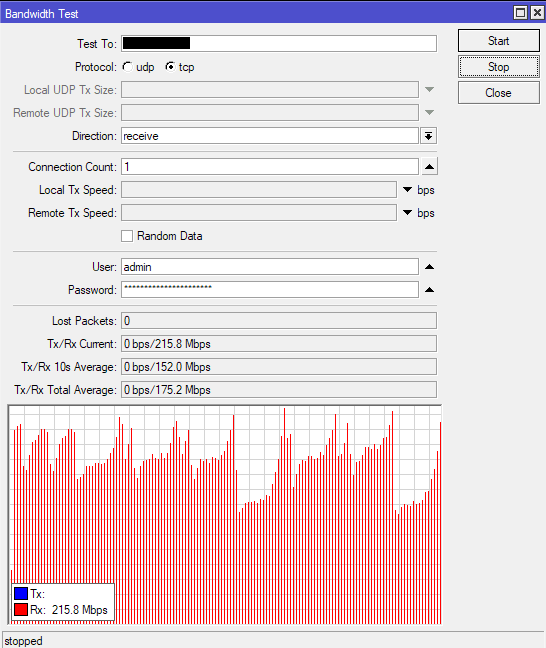Maximize the Bandwidth Test window
Viewport: 546px width, 648px height.
[520, 13]
